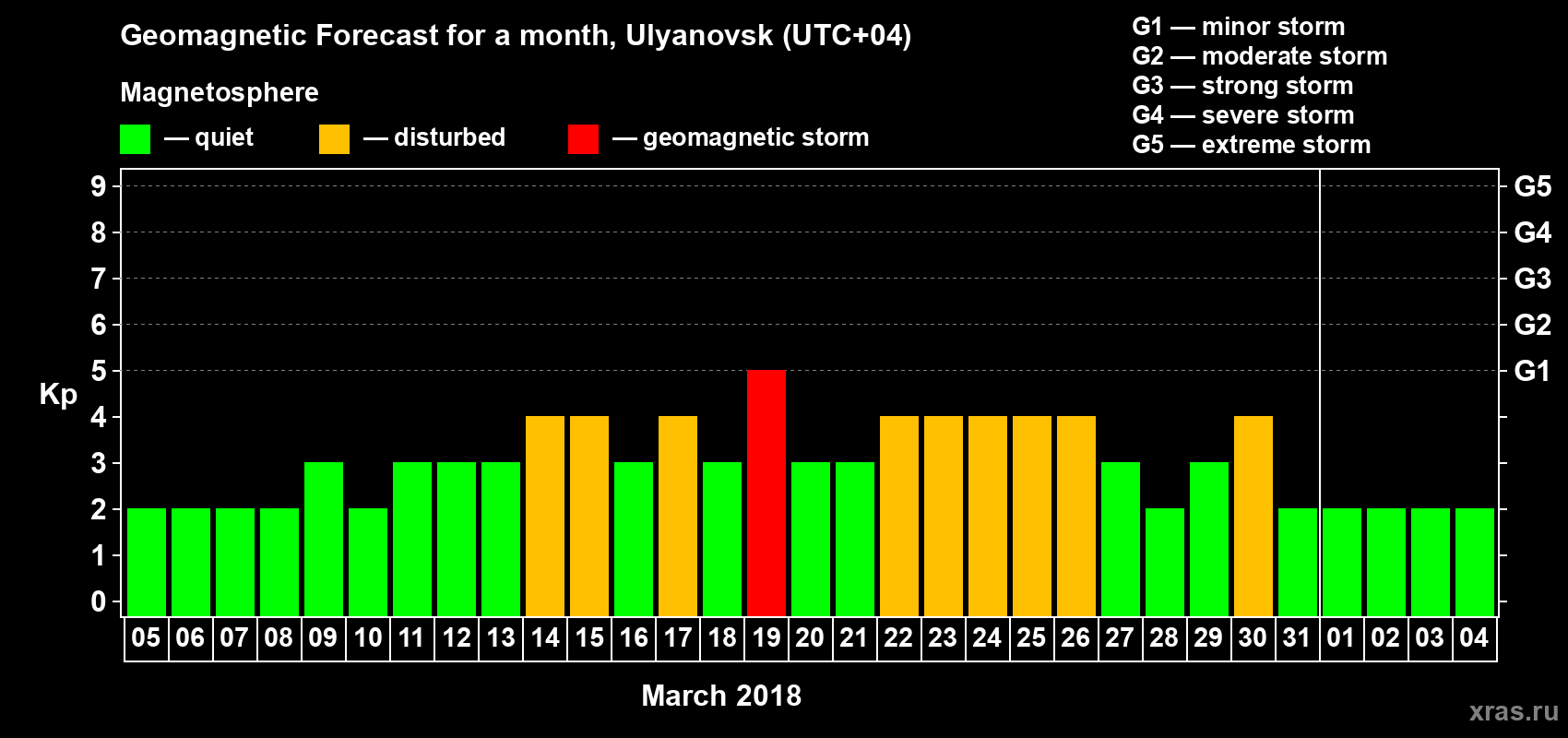Click the Kp axis label
Screen dimensions: 1568x738
(x=58, y=394)
